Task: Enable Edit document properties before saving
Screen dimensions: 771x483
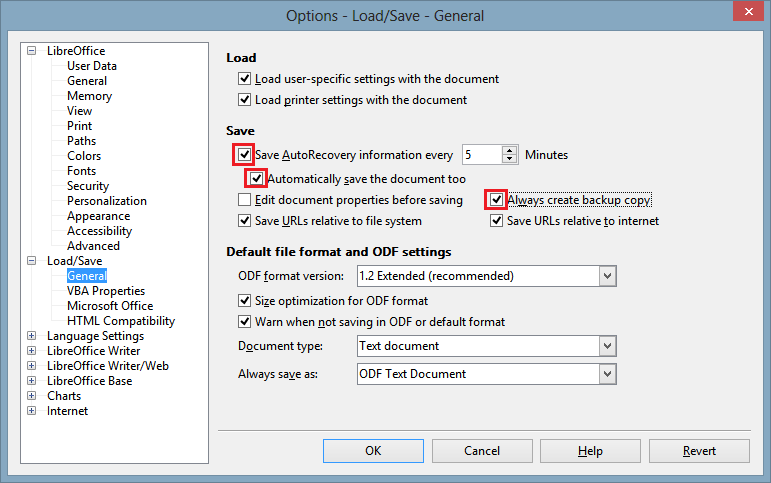Action: pyautogui.click(x=244, y=200)
